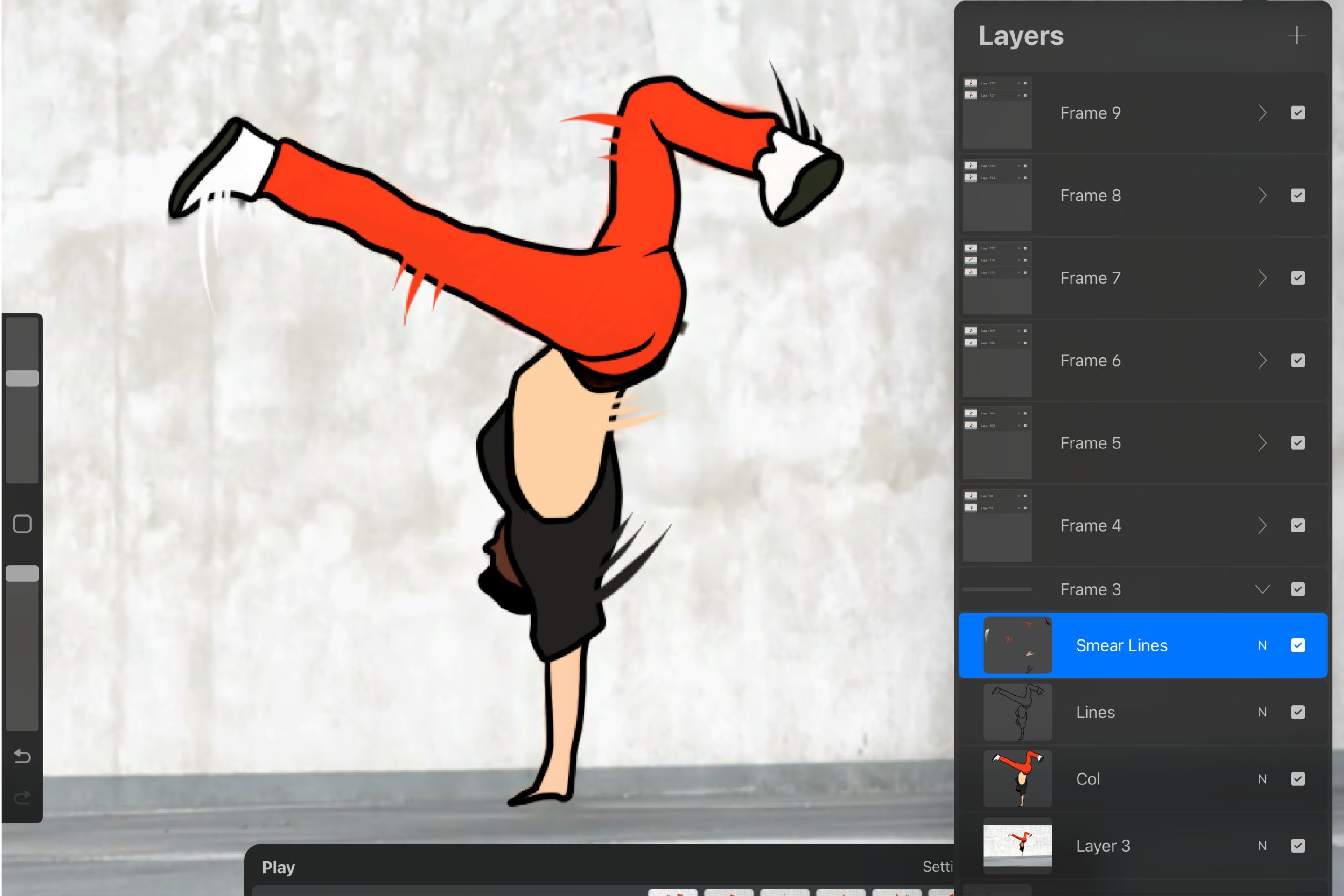Viewport: 1344px width, 896px height.
Task: Click the brush size slider handle
Action: point(22,378)
